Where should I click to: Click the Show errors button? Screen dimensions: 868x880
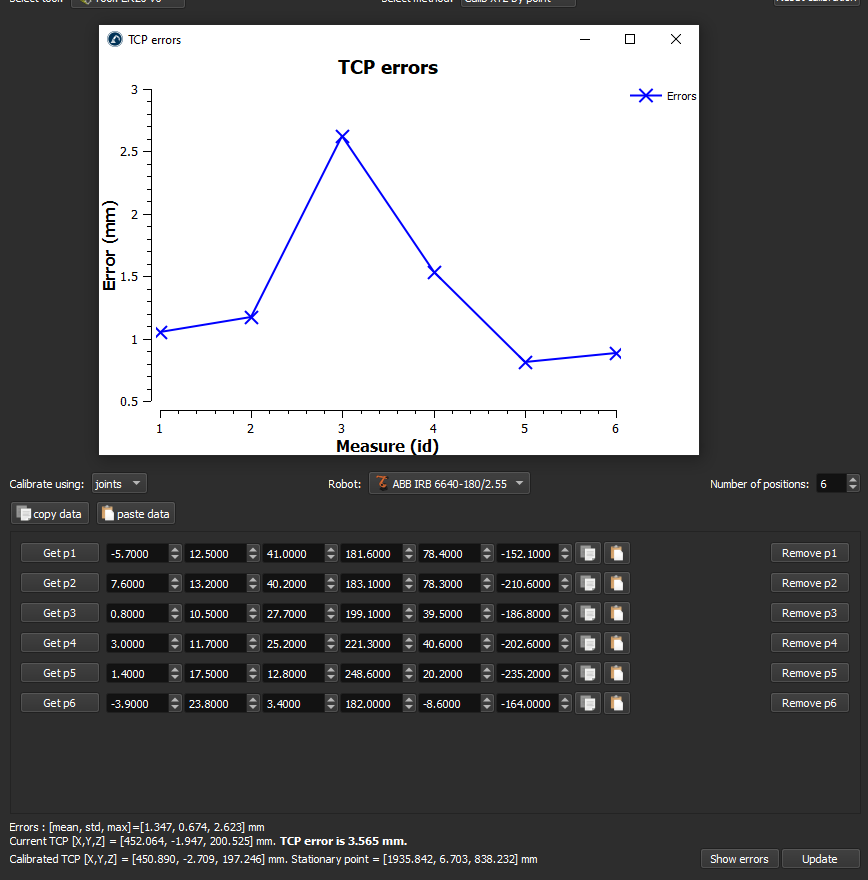739,859
